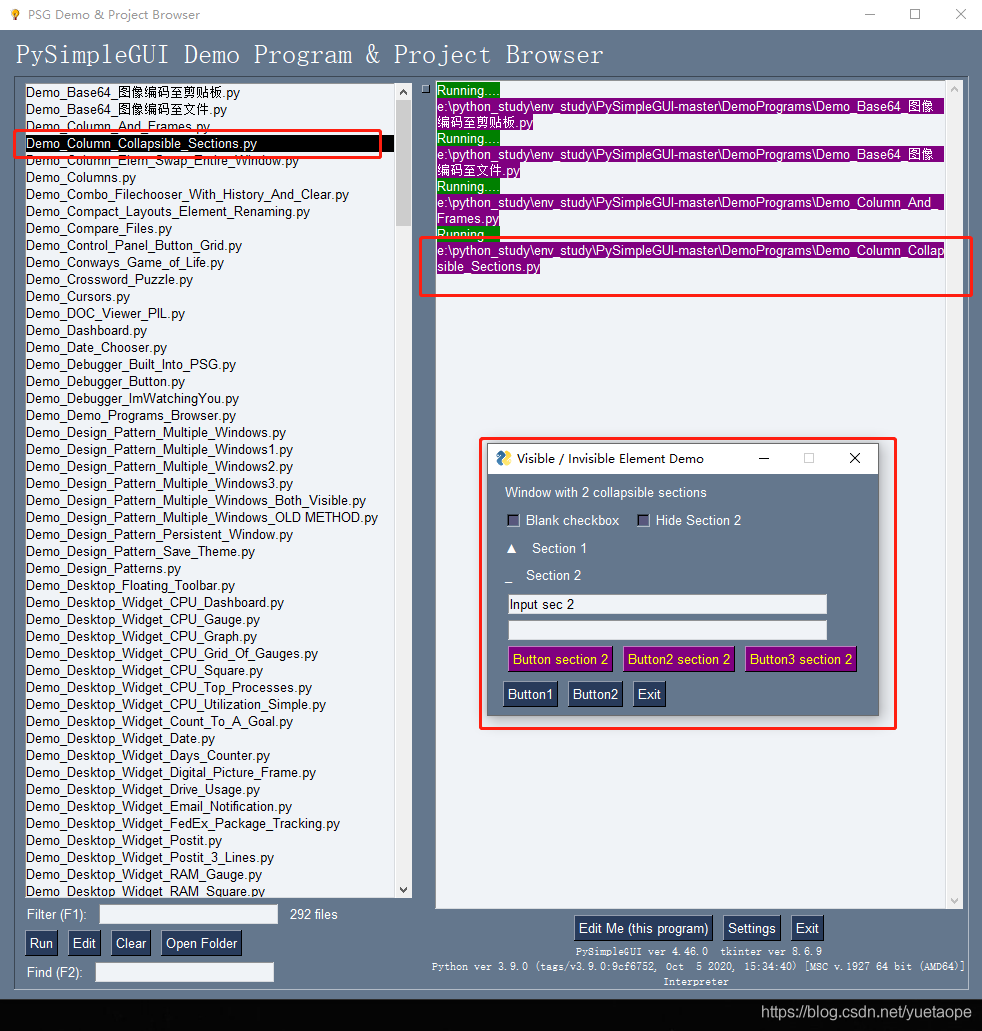
Task: Minimize the Visible / Invisible Element Demo window
Action: pos(764,458)
